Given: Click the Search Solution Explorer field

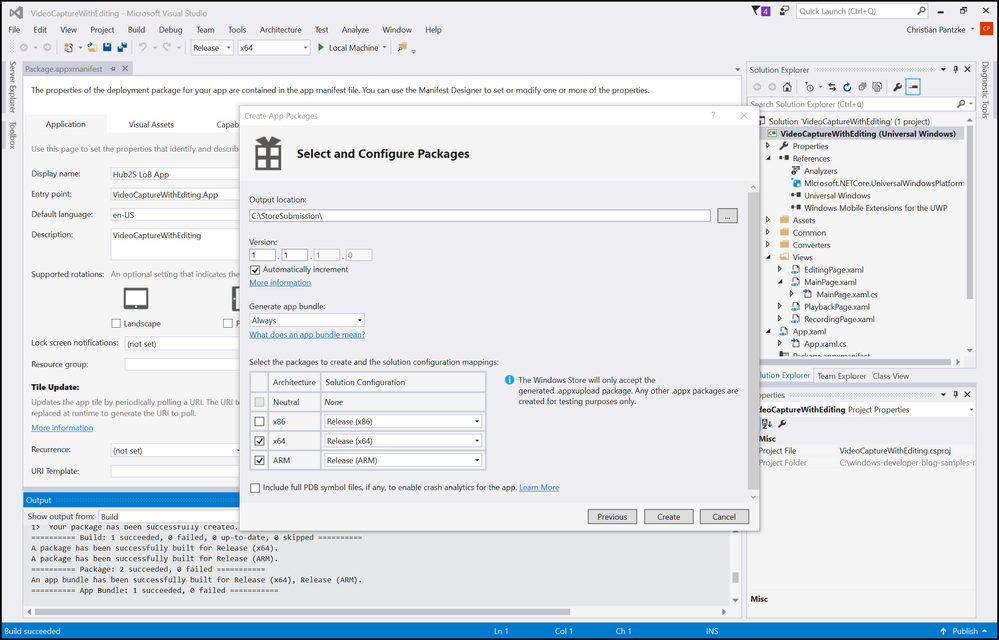Looking at the screenshot, I should [852, 104].
